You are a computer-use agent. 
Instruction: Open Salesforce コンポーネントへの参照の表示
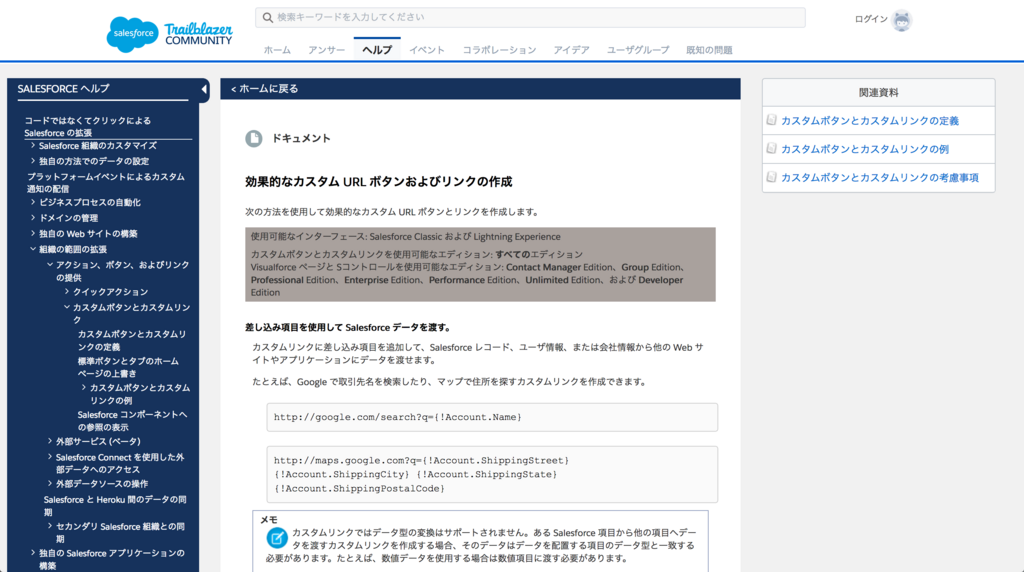pyautogui.click(x=132, y=421)
